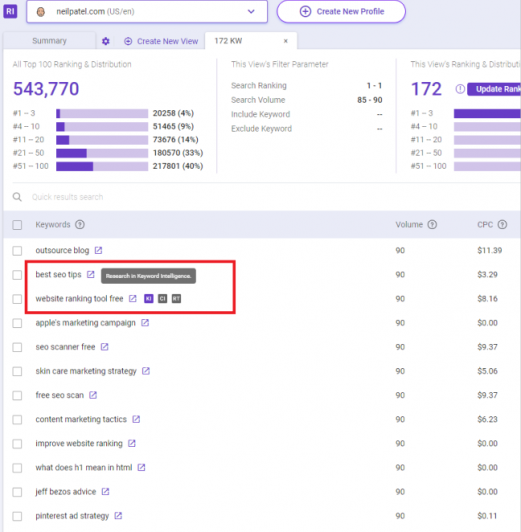The height and width of the screenshot is (532, 521).
Task: Click the 'outsource blog' keyword
Action: pos(62,250)
